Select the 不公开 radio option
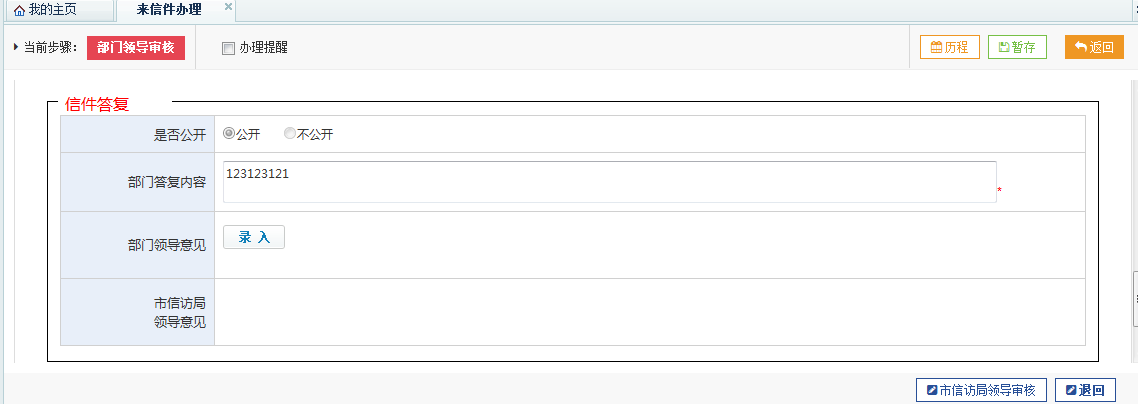 pos(290,133)
